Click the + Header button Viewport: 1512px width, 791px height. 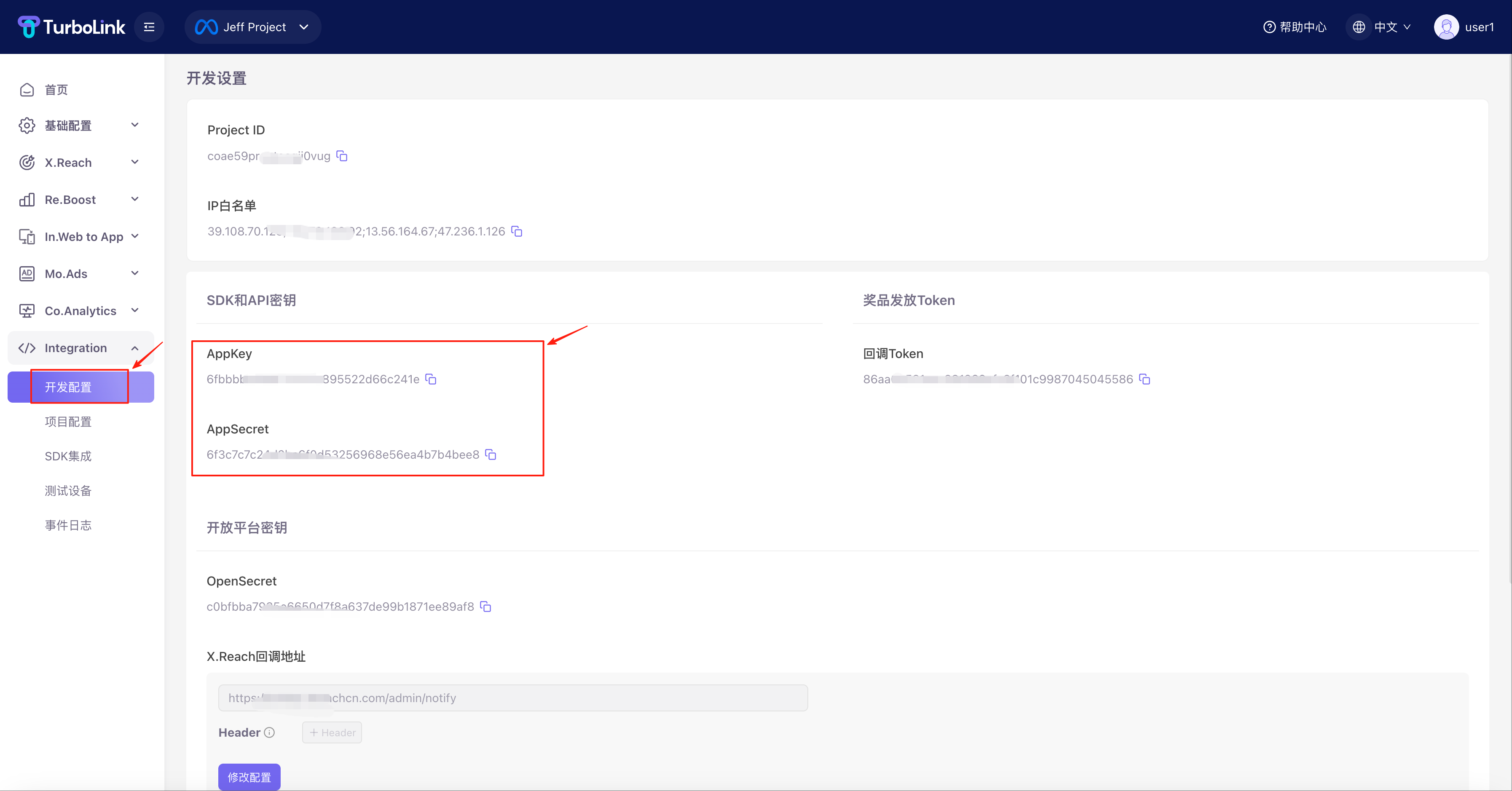click(332, 732)
